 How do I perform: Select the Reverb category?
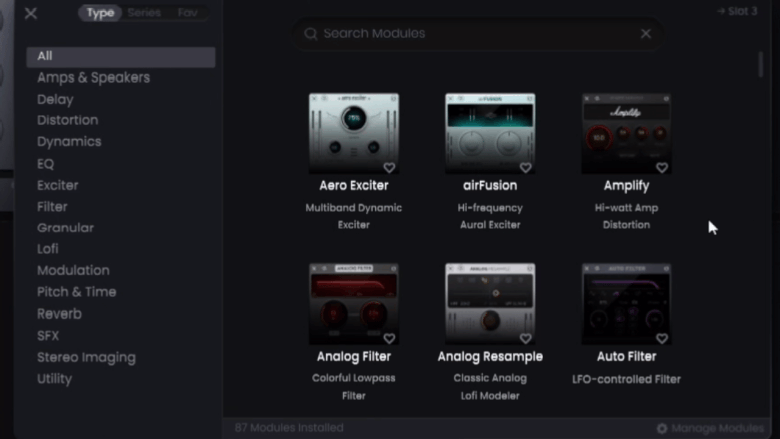(x=59, y=314)
